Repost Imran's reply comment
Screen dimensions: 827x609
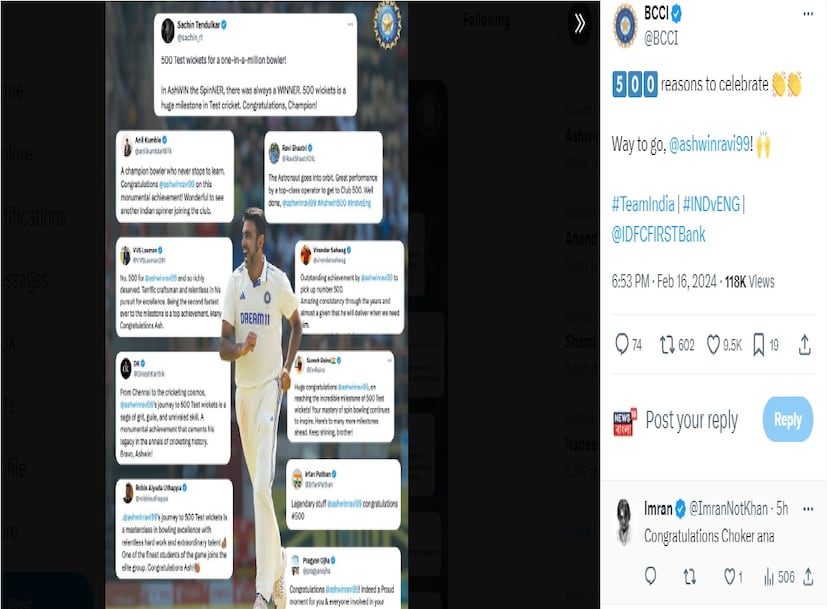[689, 577]
